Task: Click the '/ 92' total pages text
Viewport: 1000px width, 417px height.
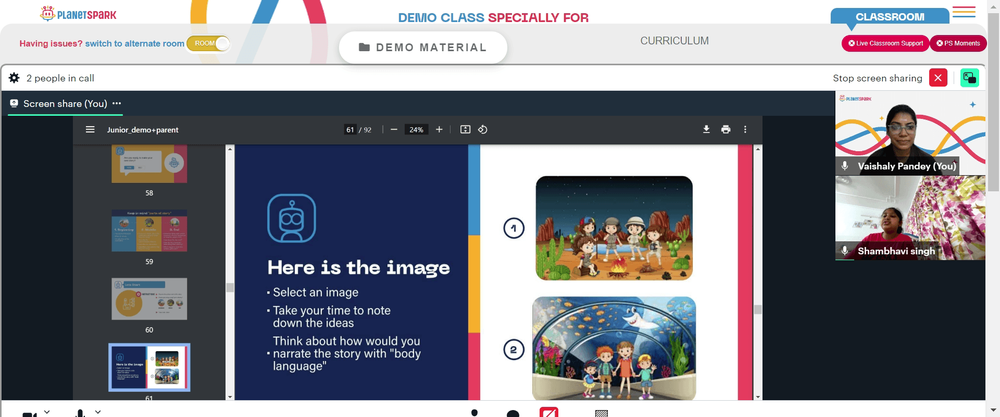Action: 365,129
